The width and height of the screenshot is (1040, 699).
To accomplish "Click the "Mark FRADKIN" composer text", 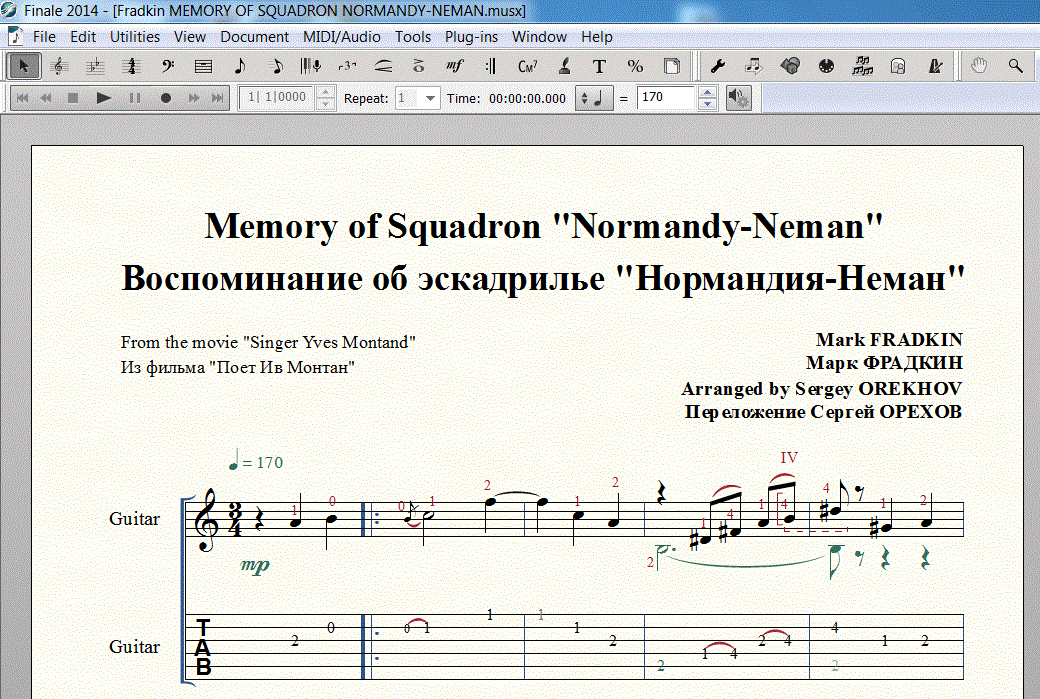I will pos(889,340).
